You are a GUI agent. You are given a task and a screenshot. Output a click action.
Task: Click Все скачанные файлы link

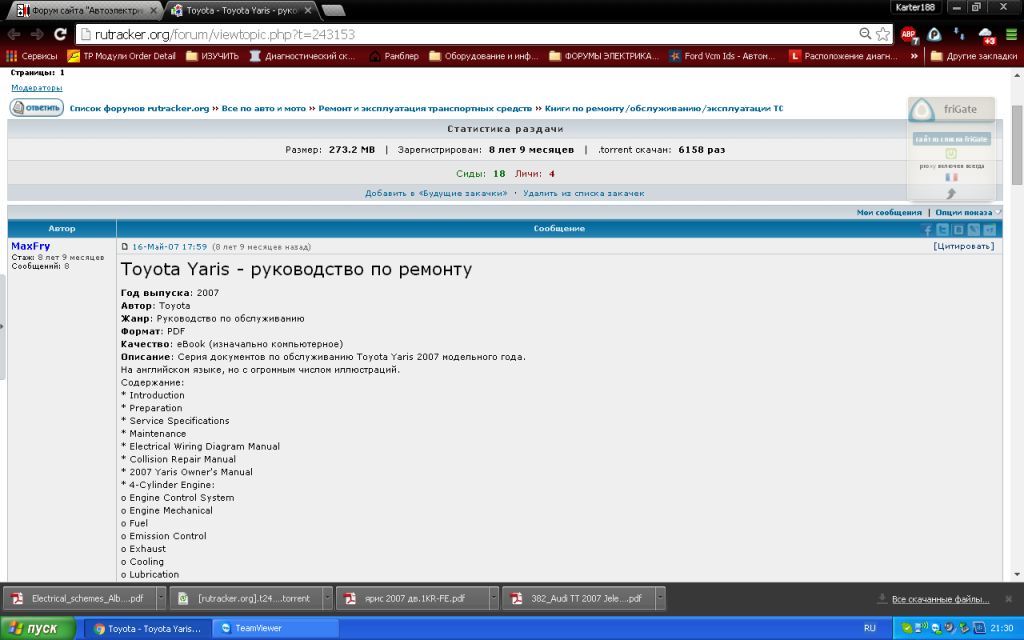[x=940, y=599]
